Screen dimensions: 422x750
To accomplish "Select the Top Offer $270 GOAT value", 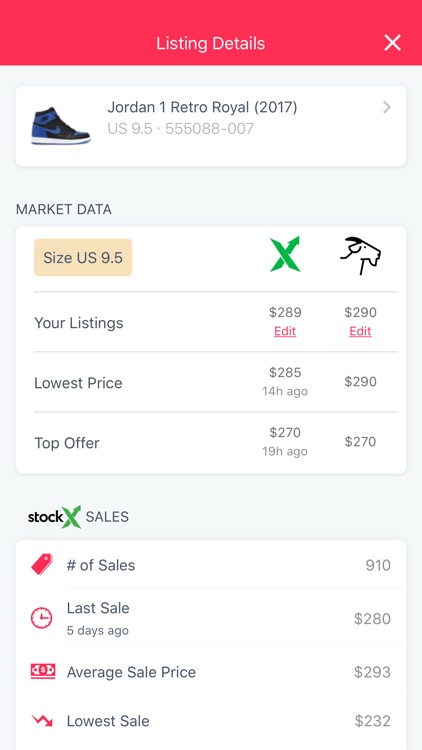I will click(x=360, y=441).
